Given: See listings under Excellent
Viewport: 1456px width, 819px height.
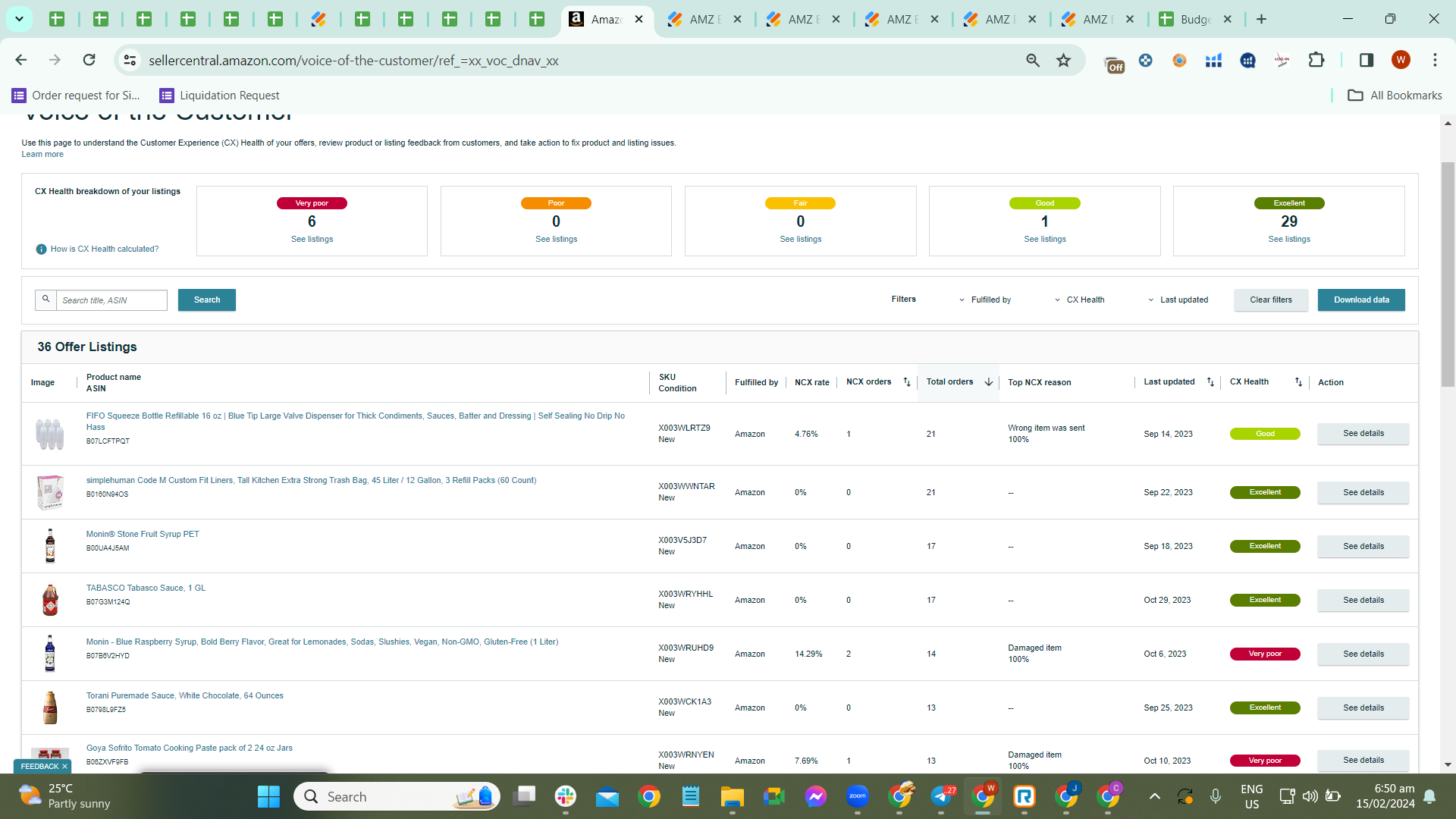Looking at the screenshot, I should pos(1289,240).
